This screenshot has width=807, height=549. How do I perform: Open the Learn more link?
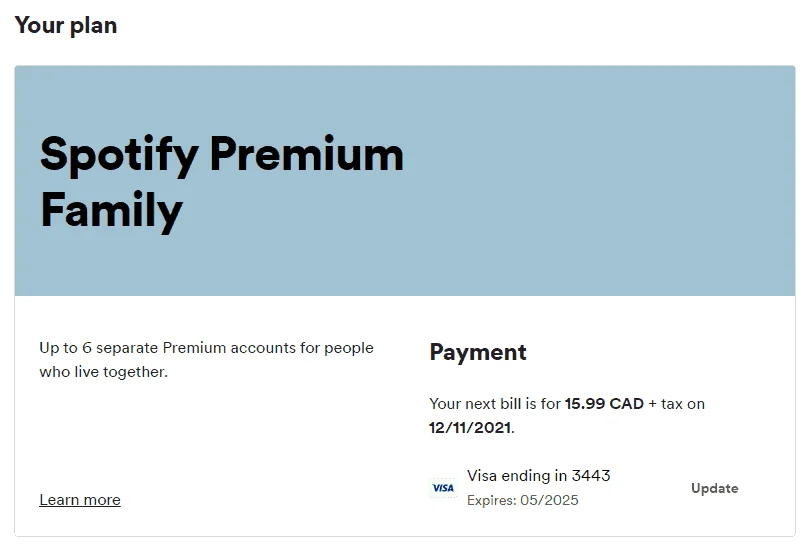80,500
